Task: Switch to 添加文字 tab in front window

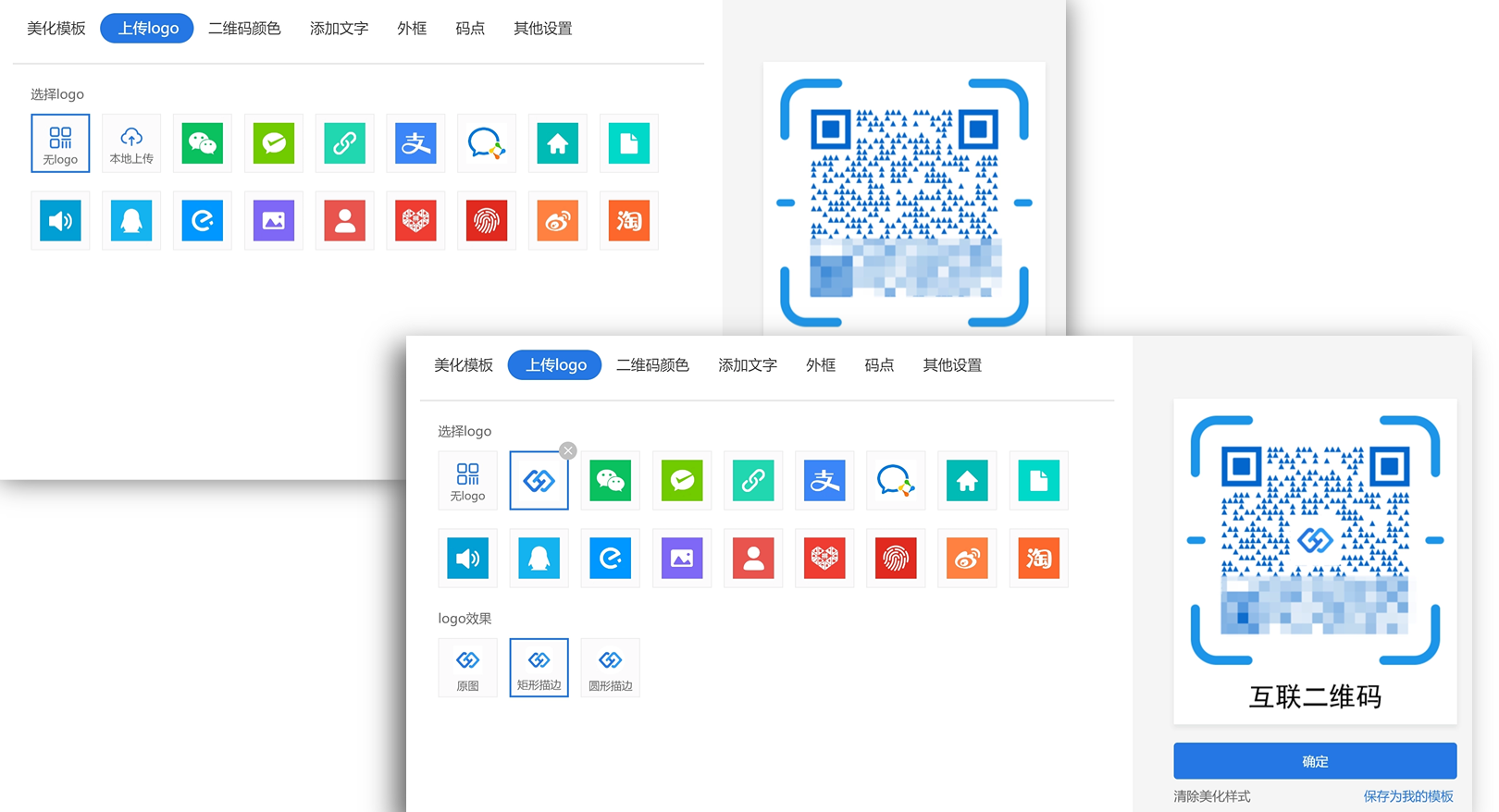Action: 748,365
